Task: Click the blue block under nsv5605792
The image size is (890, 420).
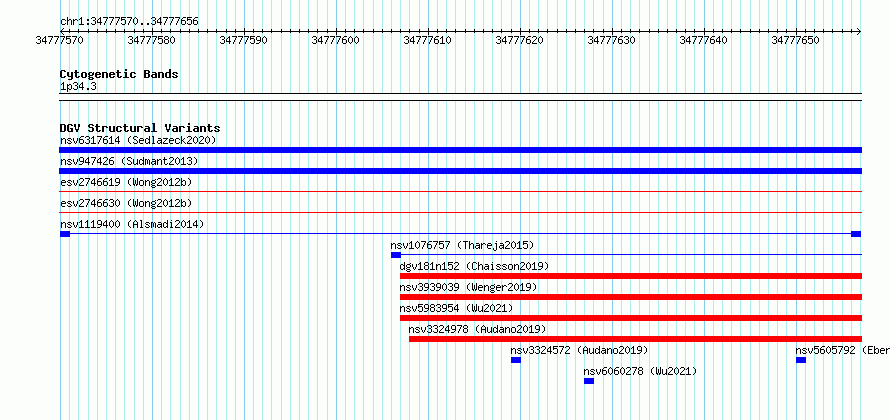Action: coord(801,360)
